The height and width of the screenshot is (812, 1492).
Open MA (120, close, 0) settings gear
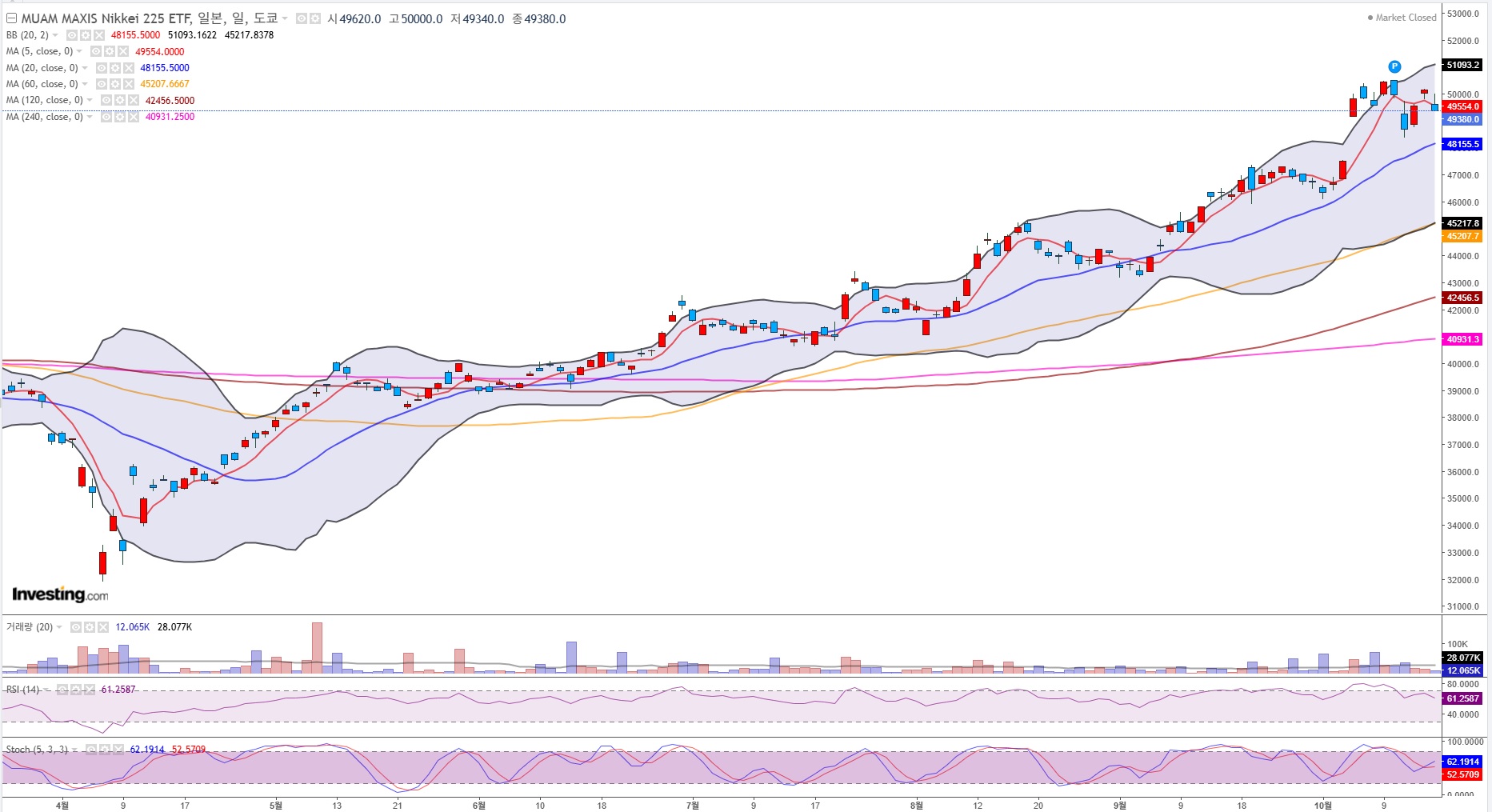(x=120, y=100)
